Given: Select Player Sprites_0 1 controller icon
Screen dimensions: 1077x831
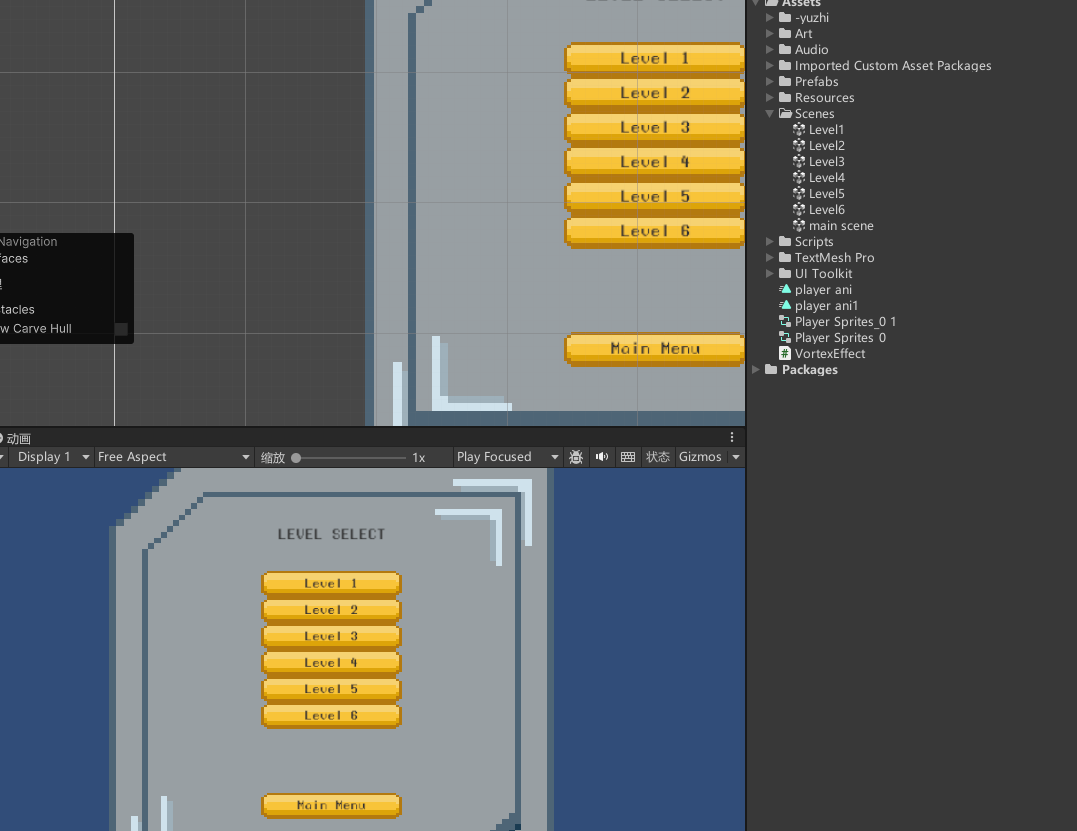Looking at the screenshot, I should click(785, 321).
